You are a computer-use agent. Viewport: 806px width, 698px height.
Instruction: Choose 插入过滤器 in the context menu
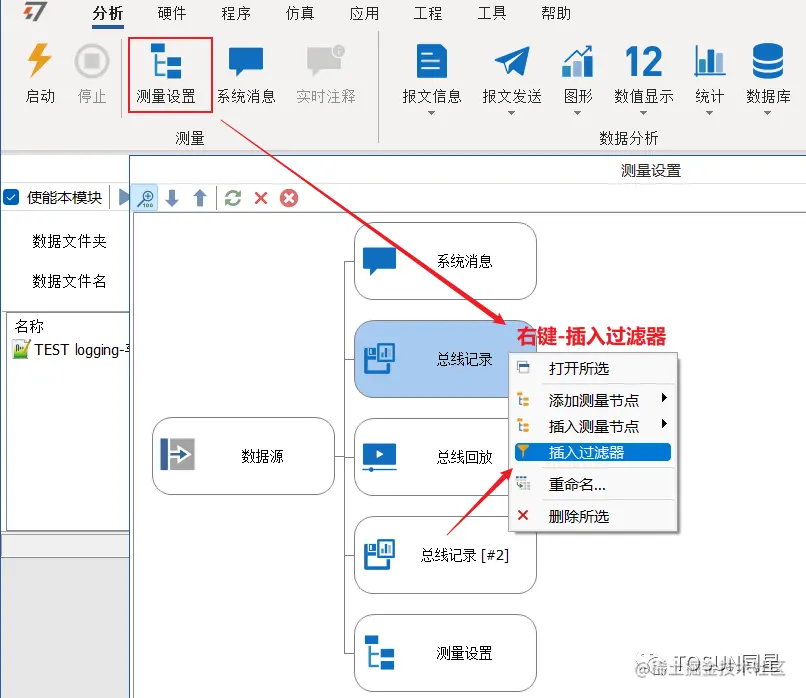[x=593, y=452]
